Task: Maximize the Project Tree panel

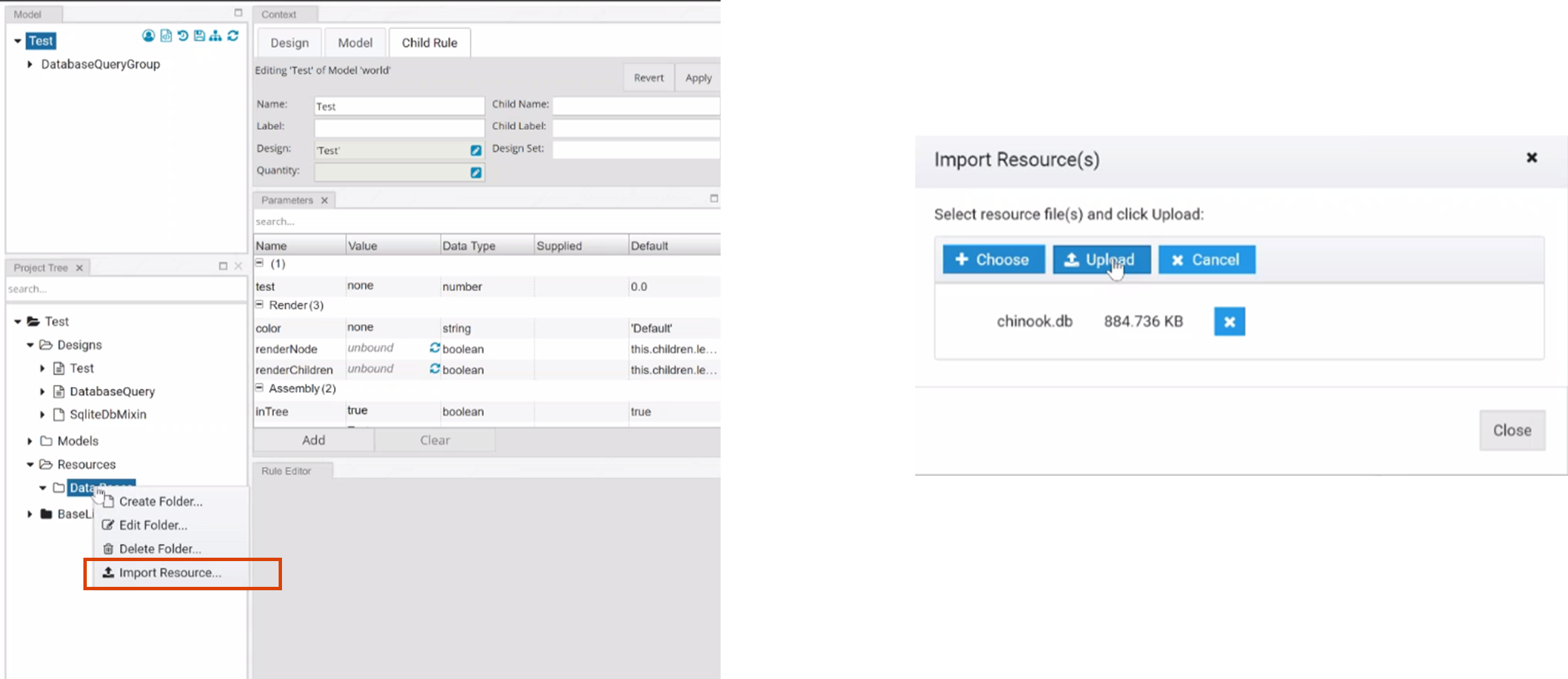Action: (223, 266)
